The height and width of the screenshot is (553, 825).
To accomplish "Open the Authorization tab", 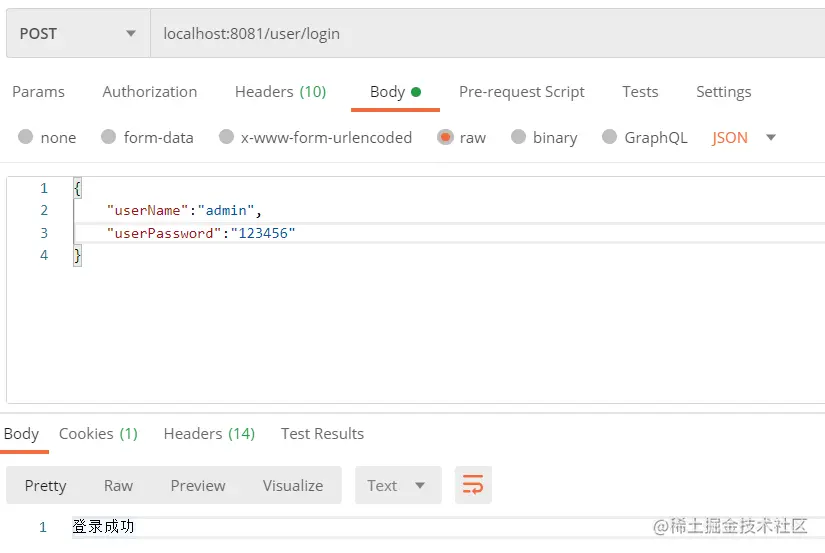I will click(150, 92).
